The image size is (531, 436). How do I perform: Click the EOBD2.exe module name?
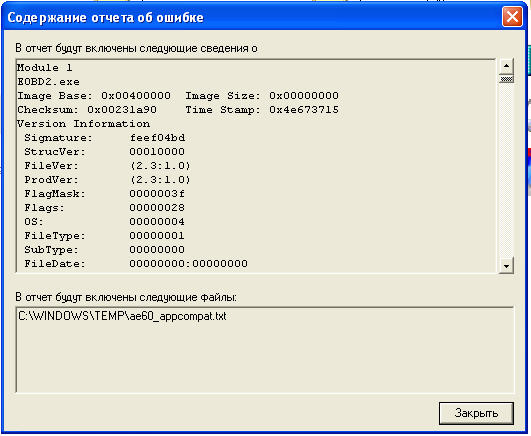[48, 82]
